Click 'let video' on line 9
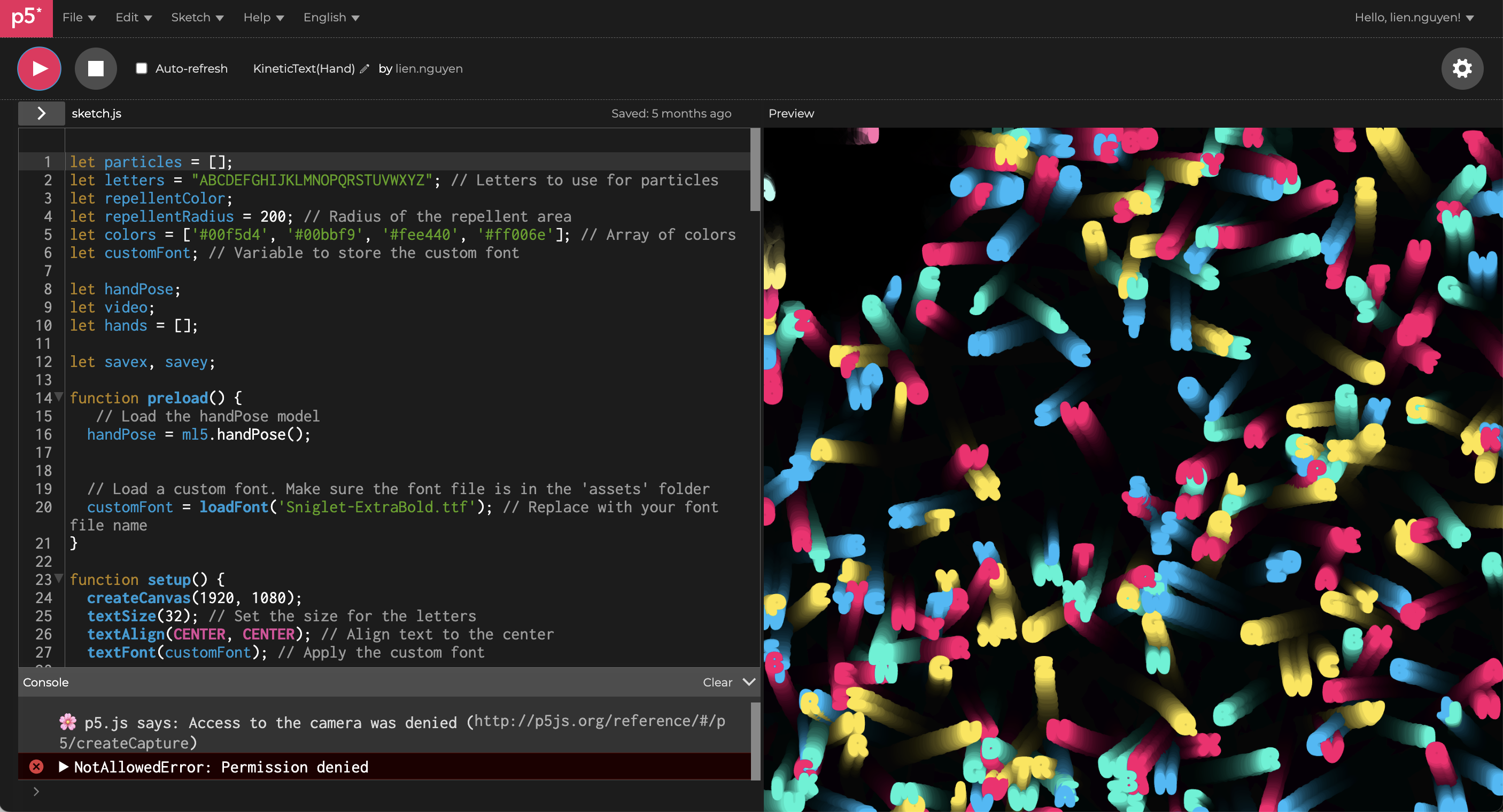 (109, 307)
